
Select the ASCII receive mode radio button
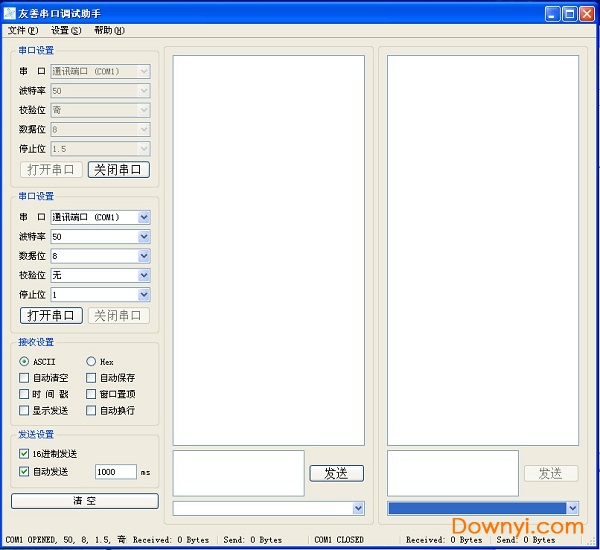(x=25, y=362)
